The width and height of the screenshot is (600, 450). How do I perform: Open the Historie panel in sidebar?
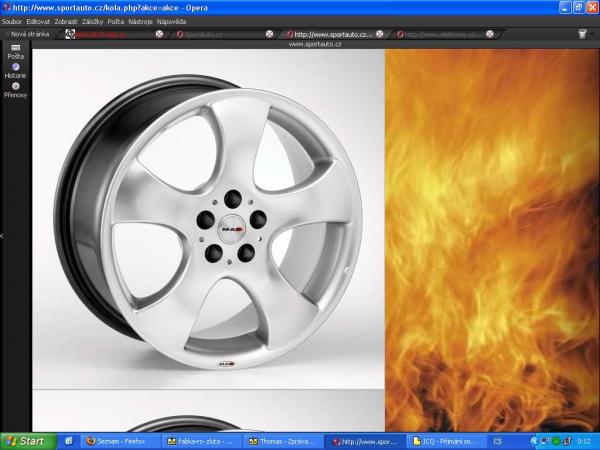[x=15, y=70]
